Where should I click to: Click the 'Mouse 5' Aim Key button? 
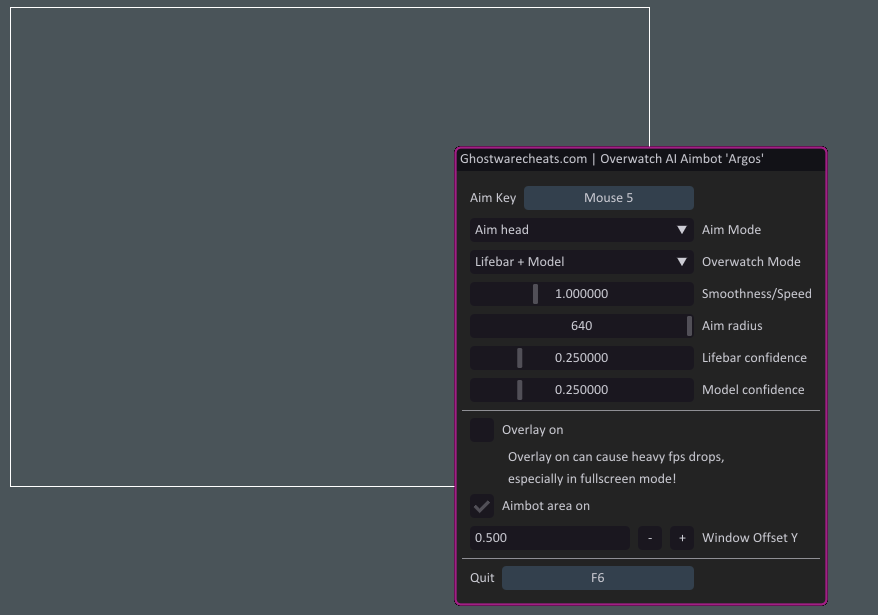click(608, 198)
